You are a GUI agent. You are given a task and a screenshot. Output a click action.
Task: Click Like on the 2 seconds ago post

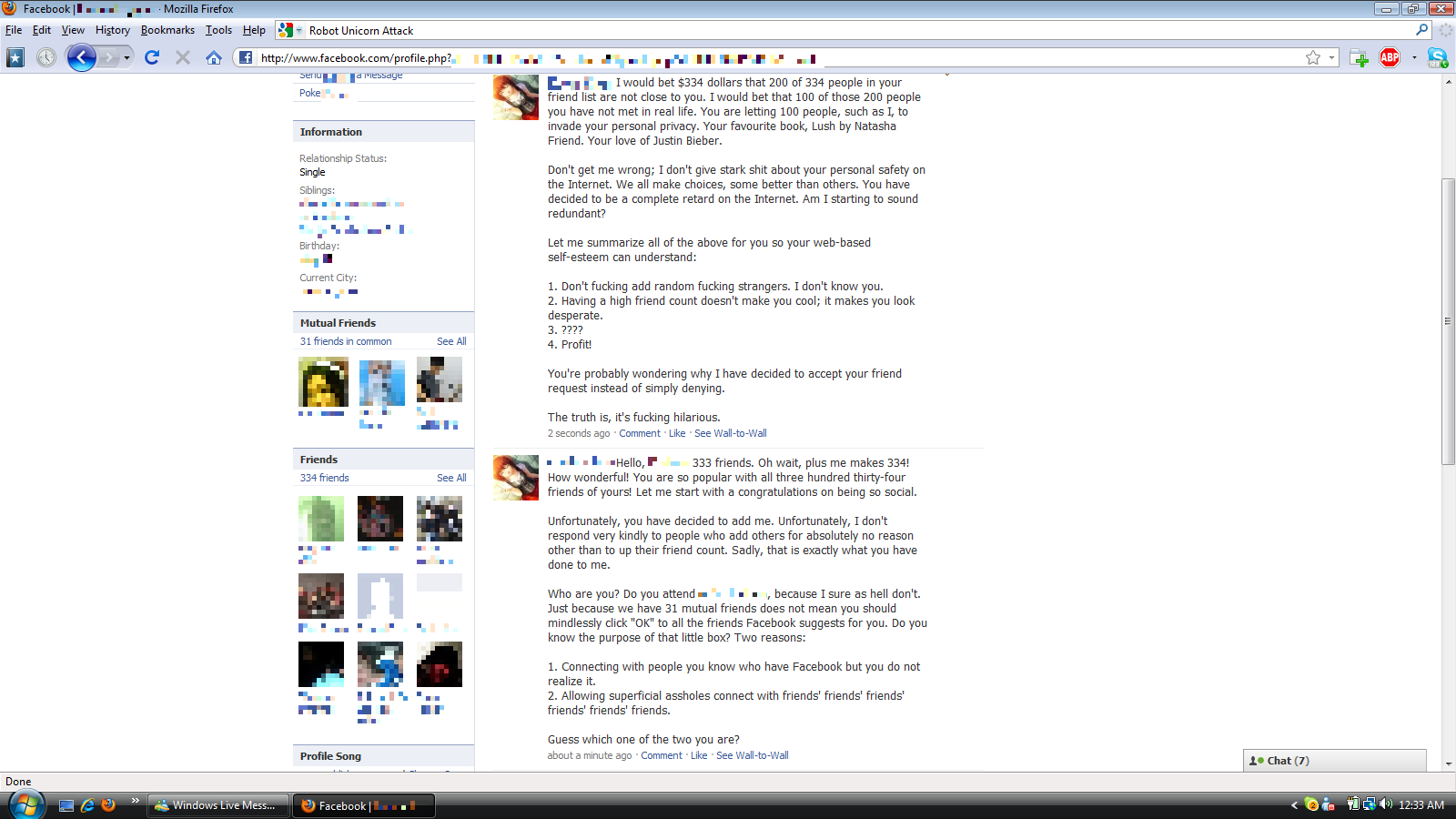pos(677,433)
